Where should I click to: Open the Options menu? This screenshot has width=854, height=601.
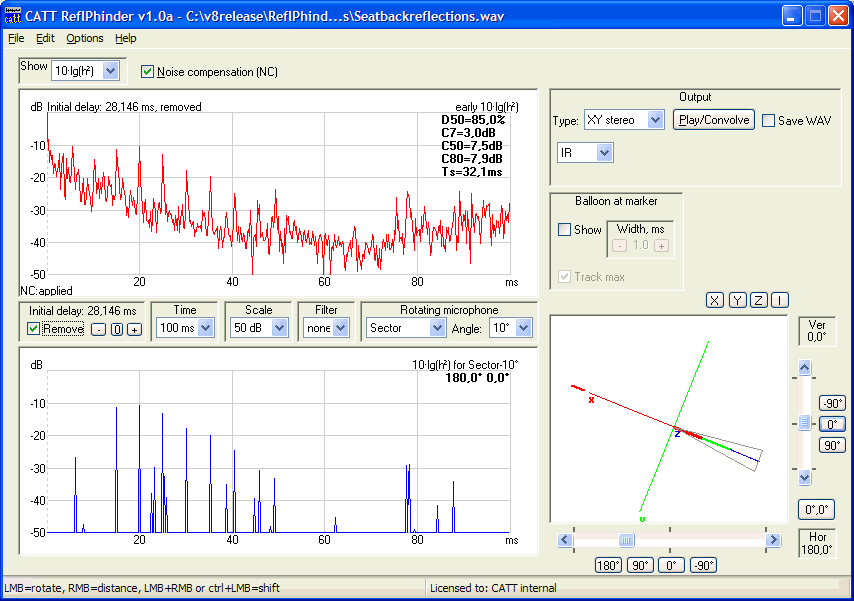pos(84,38)
